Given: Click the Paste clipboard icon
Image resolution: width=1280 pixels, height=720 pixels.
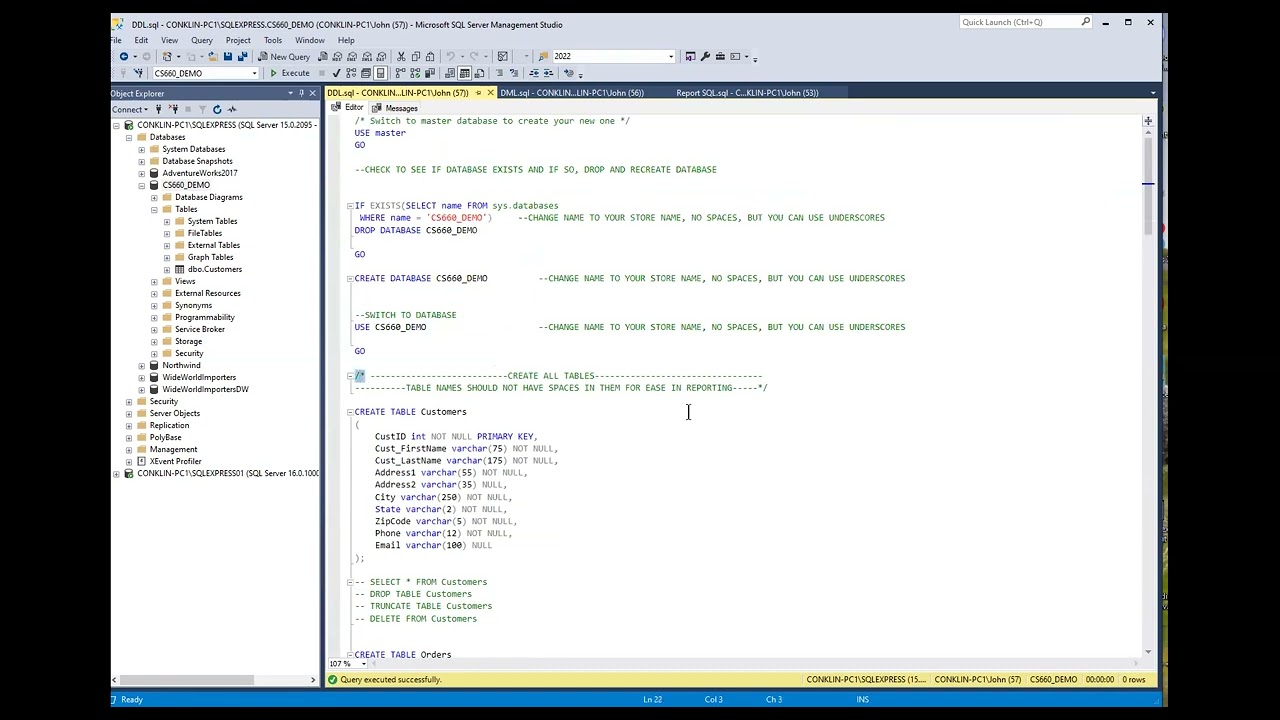Looking at the screenshot, I should [x=430, y=57].
